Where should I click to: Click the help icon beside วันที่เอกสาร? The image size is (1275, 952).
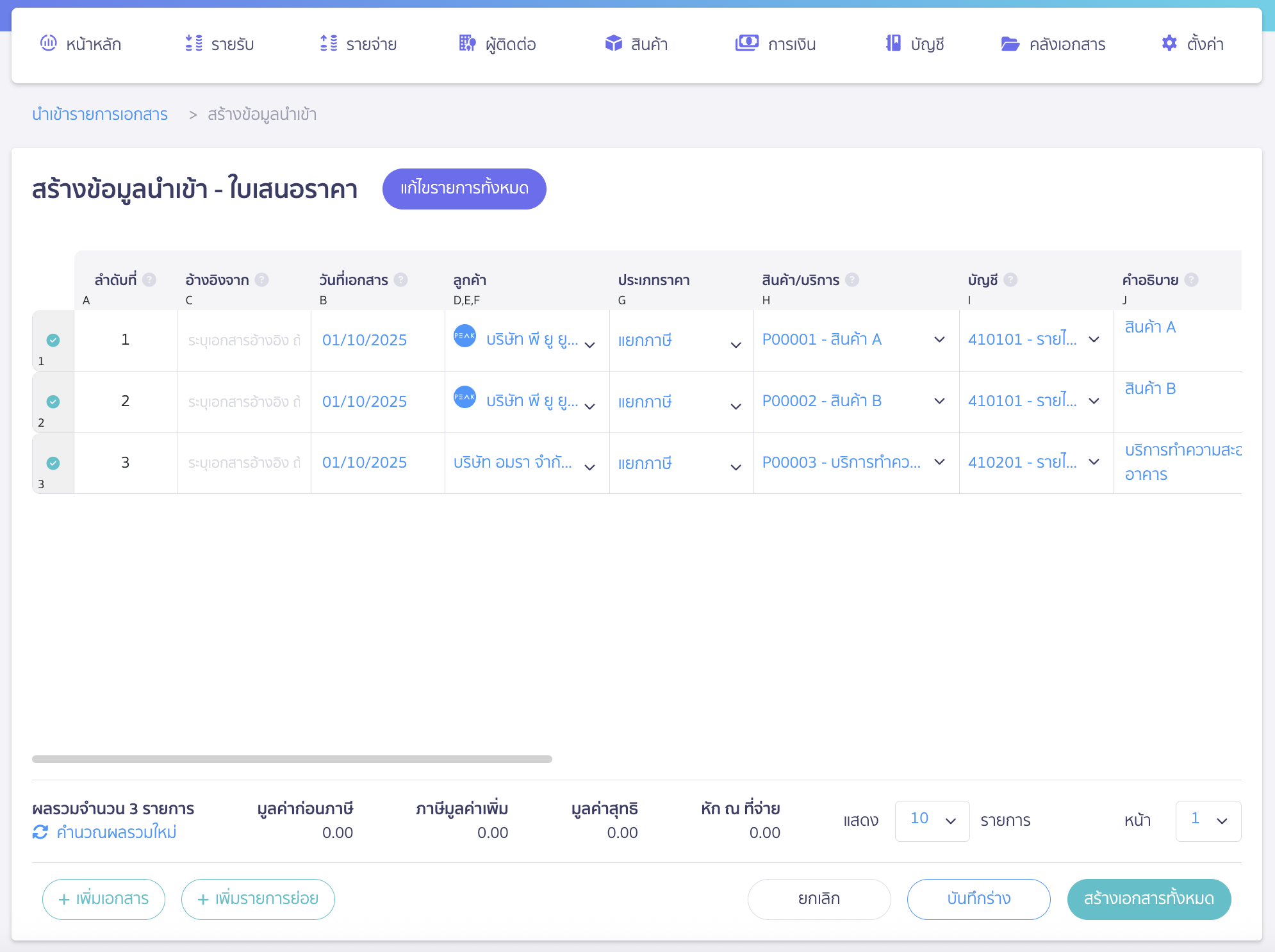point(401,280)
